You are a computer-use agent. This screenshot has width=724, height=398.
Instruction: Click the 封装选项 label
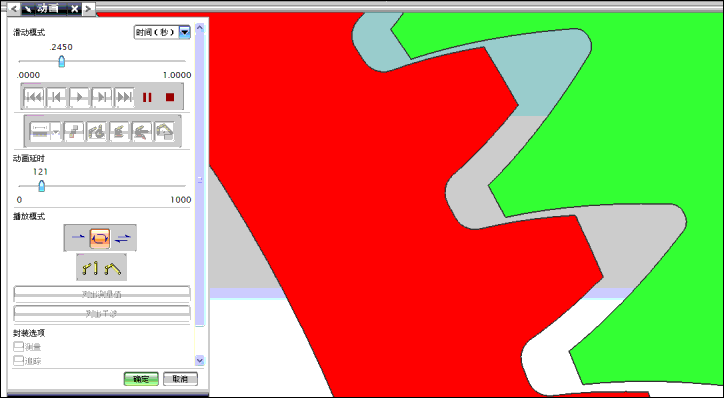click(x=29, y=333)
